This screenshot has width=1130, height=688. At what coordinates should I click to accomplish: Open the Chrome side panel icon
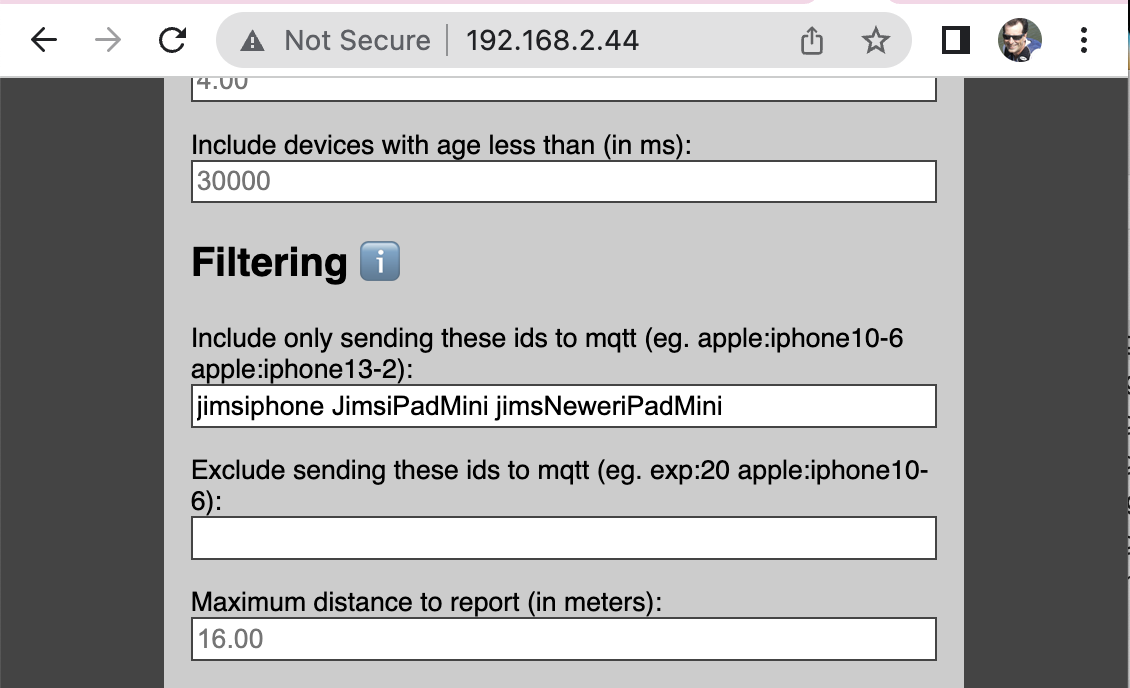click(x=955, y=40)
